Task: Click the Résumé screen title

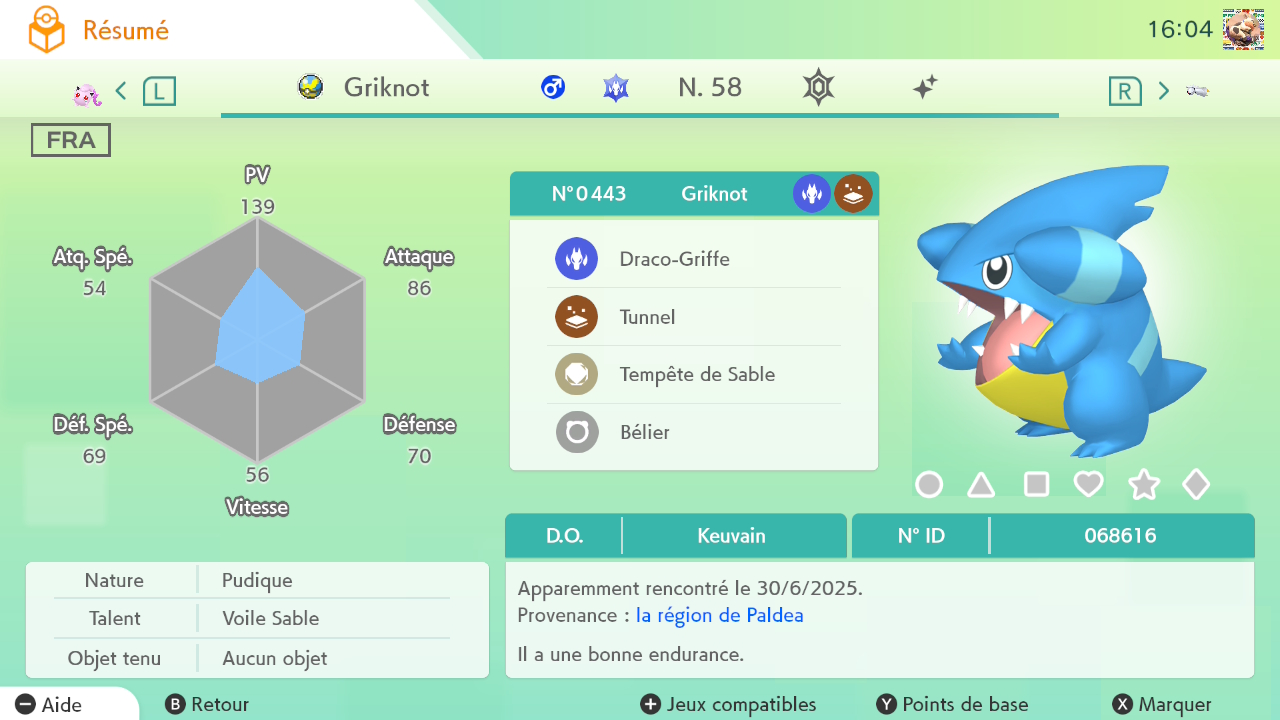Action: coord(125,30)
